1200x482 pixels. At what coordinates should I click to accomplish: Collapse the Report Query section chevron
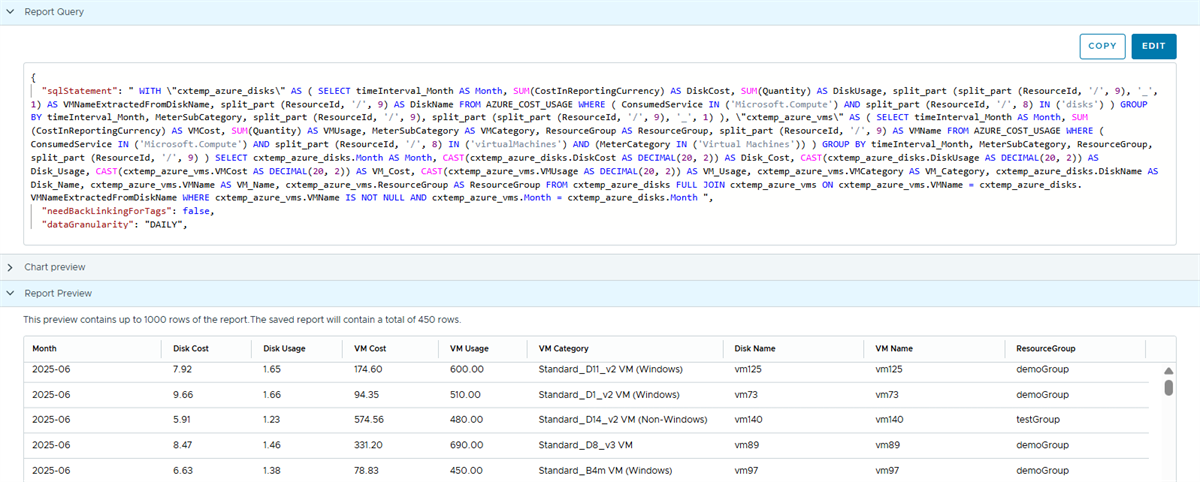coord(10,12)
